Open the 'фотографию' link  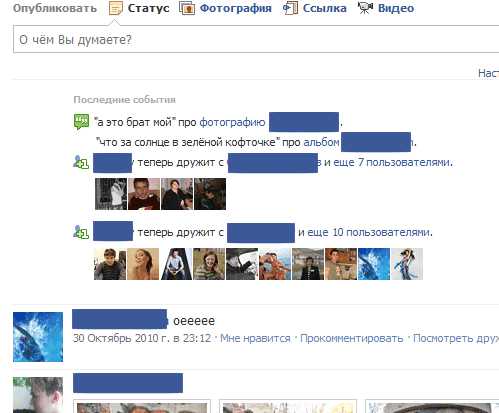coord(232,122)
